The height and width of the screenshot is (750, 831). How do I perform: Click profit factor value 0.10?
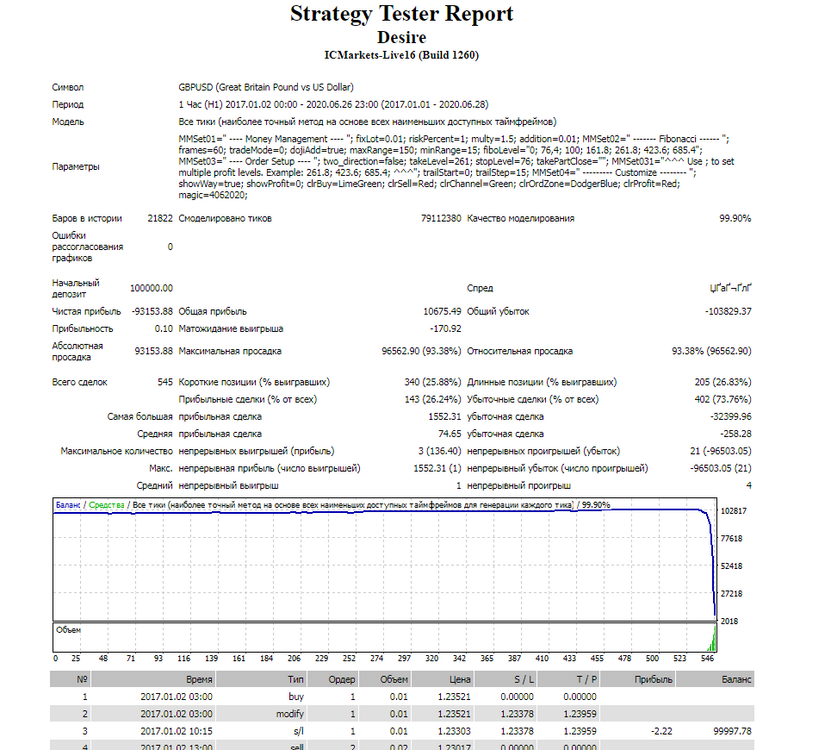point(164,329)
